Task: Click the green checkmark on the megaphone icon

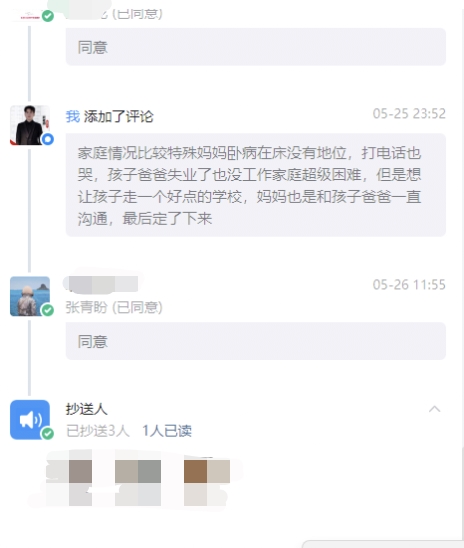Action: tap(48, 433)
